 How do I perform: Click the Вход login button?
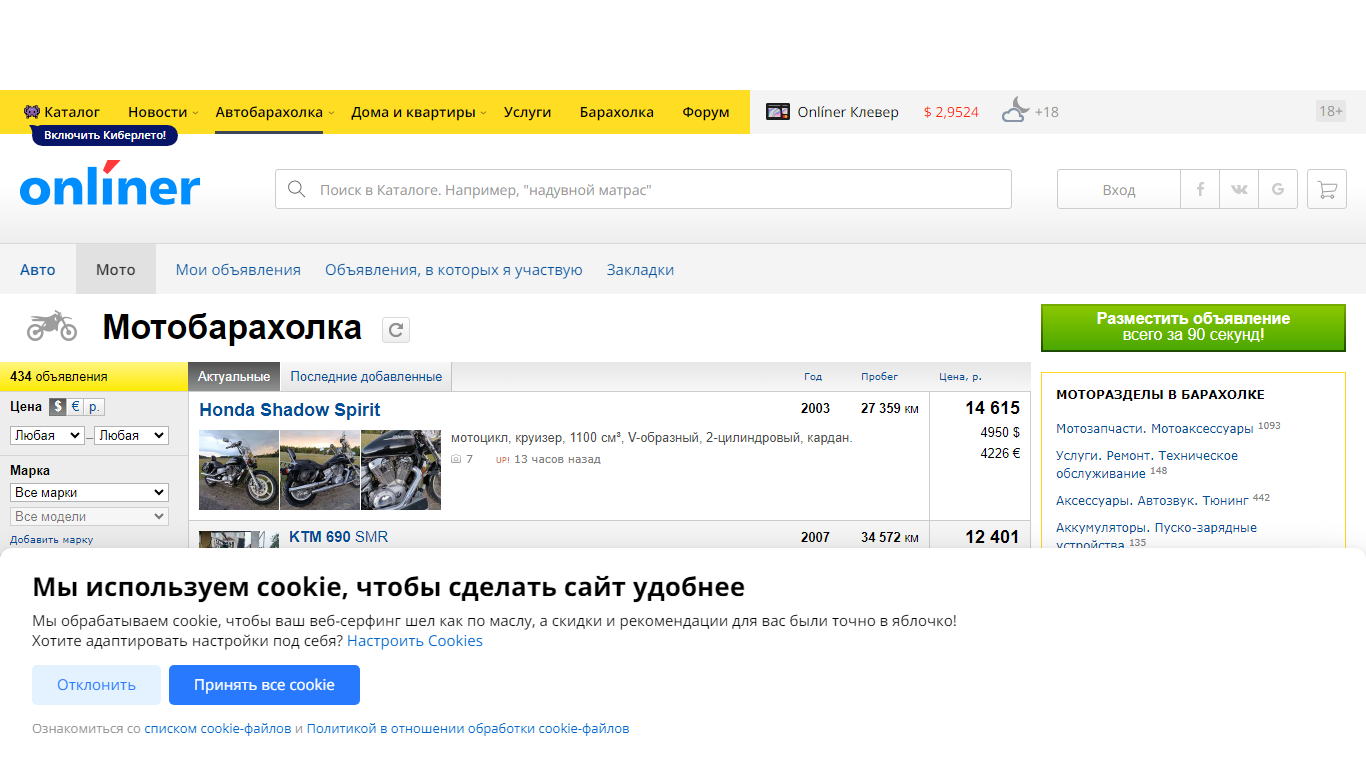tap(1119, 189)
